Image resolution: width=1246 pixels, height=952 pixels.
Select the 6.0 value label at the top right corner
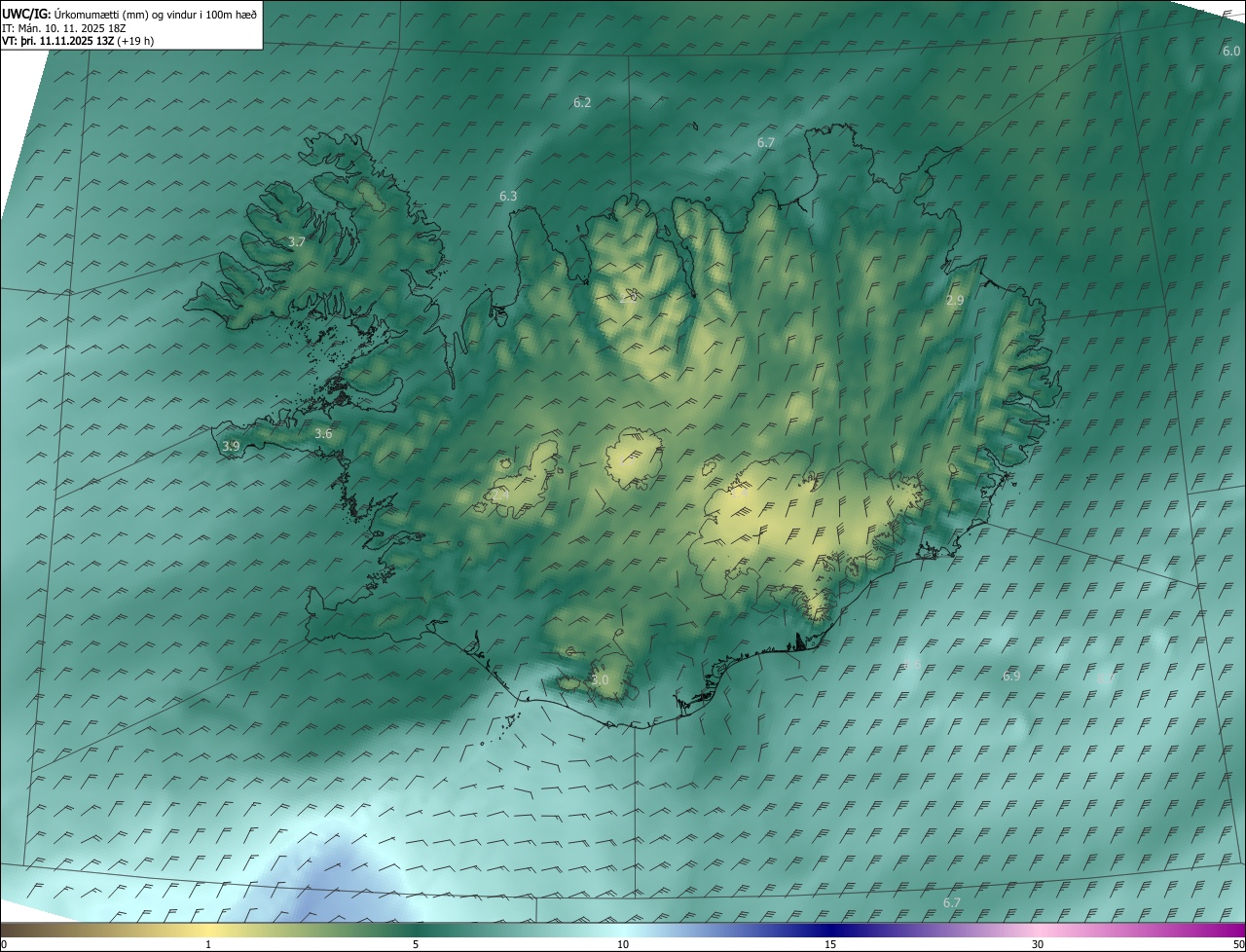[1231, 51]
